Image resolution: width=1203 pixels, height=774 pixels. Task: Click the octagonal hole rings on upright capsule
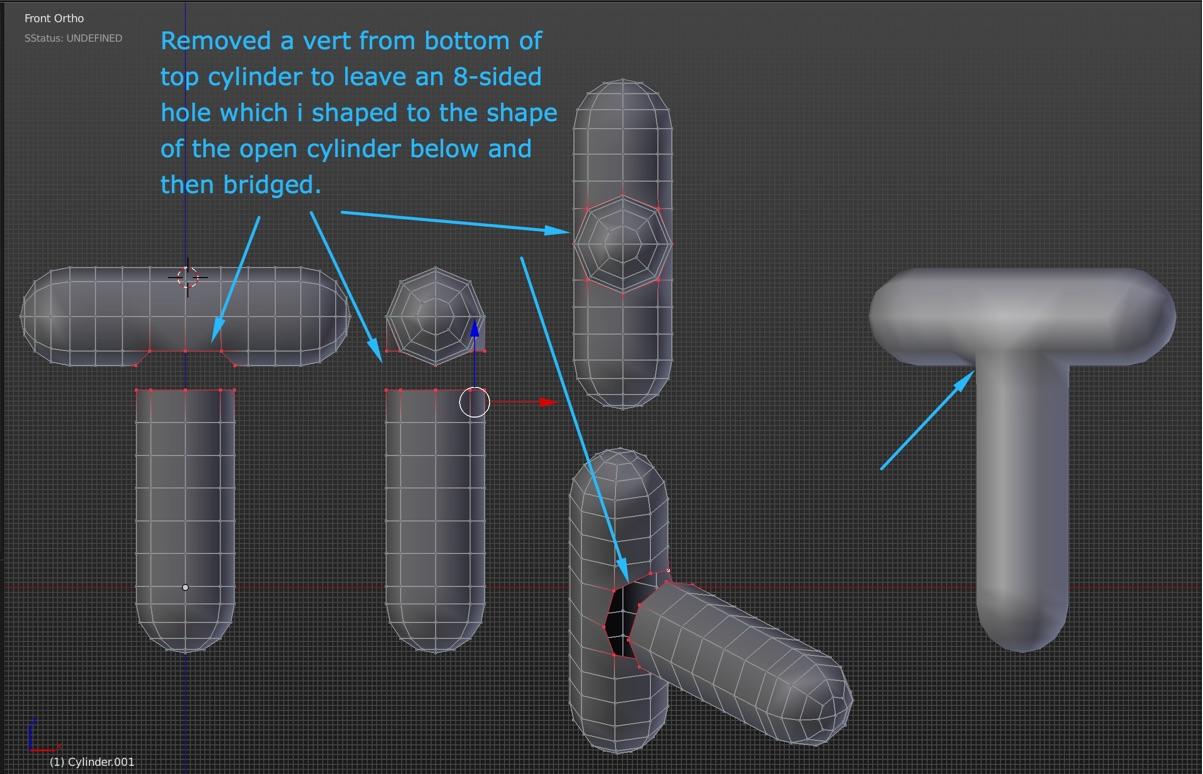click(622, 243)
